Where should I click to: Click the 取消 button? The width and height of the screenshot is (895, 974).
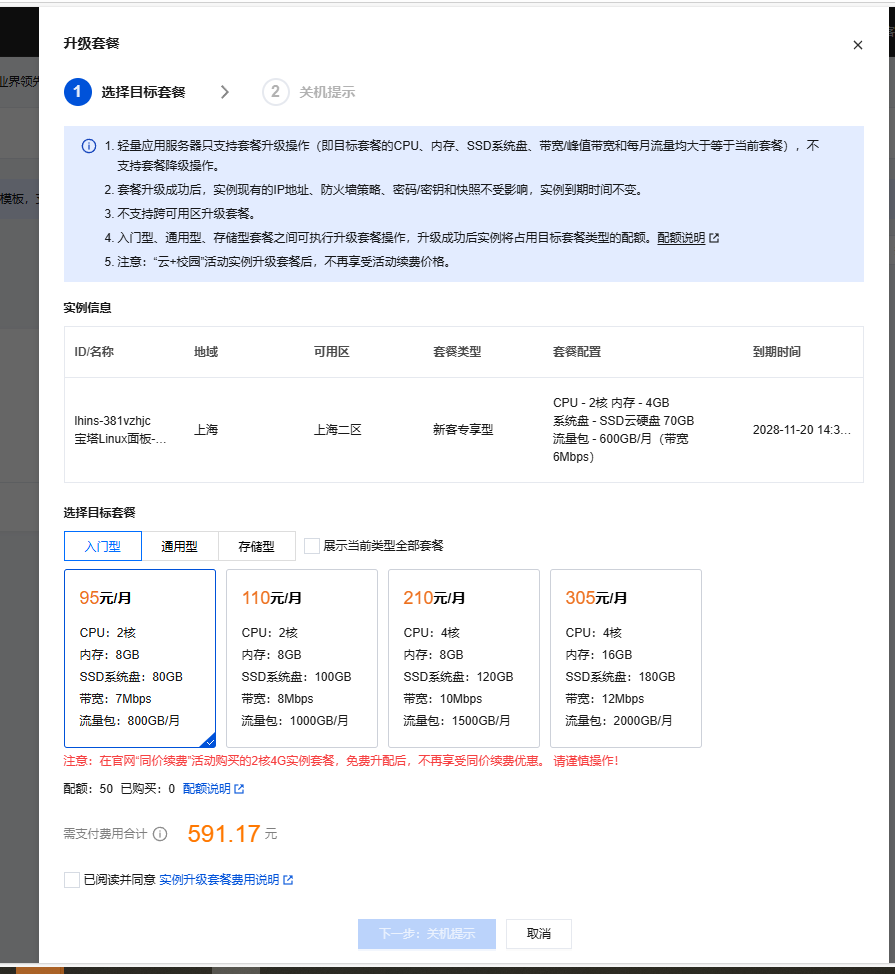click(x=538, y=933)
